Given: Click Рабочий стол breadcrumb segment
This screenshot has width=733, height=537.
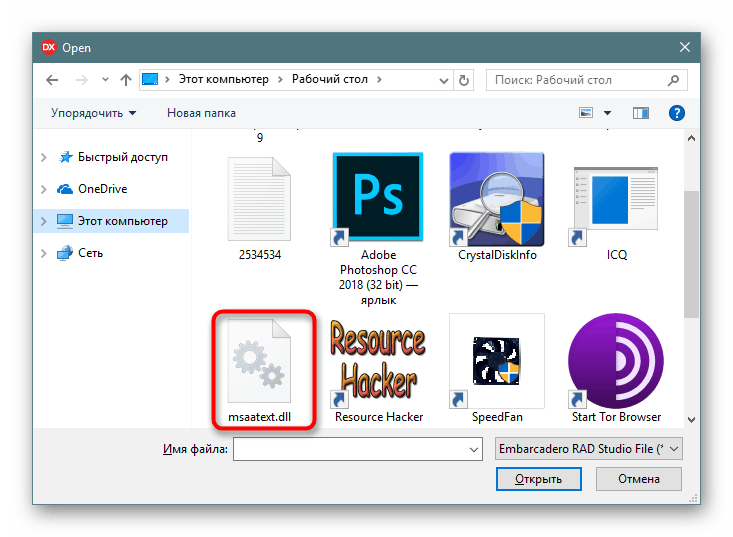Looking at the screenshot, I should [x=330, y=79].
